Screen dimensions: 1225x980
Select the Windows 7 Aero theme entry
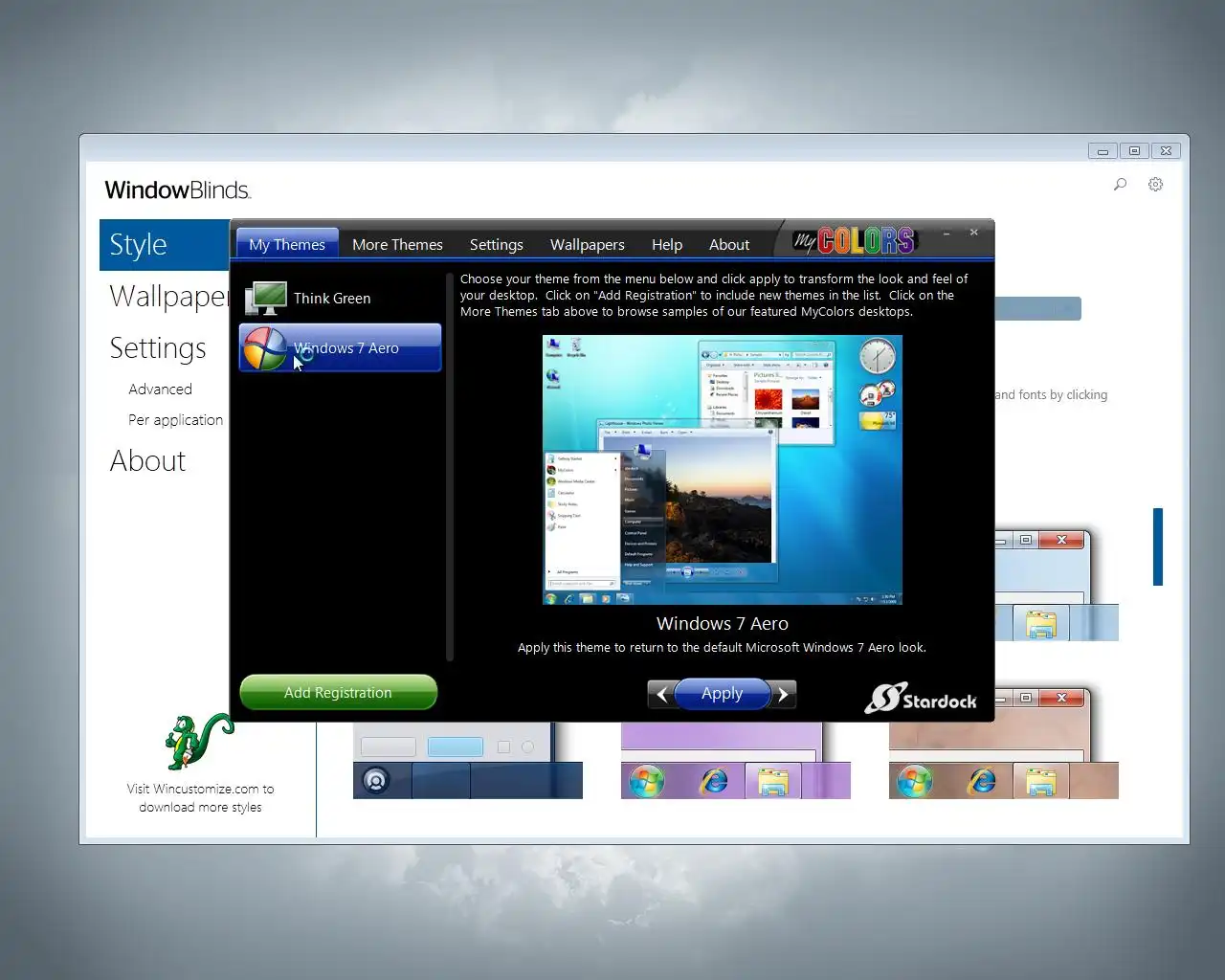[340, 347]
